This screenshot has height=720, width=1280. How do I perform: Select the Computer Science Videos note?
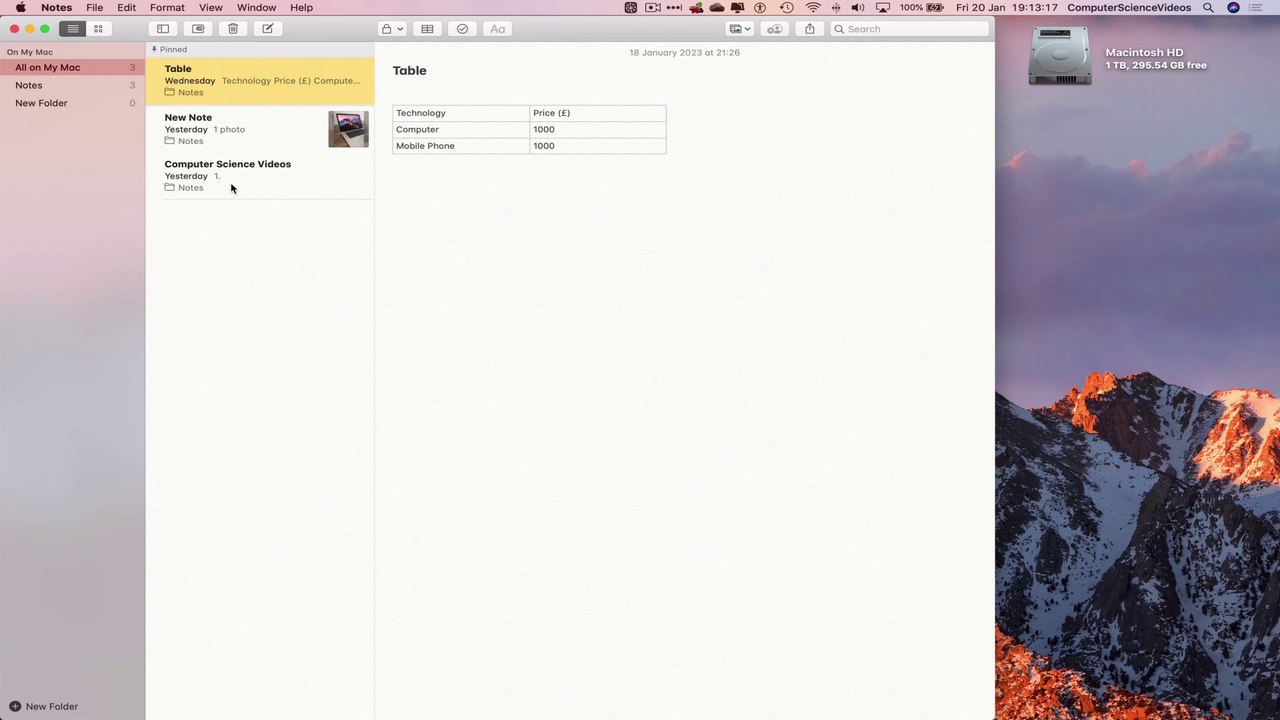coord(260,175)
